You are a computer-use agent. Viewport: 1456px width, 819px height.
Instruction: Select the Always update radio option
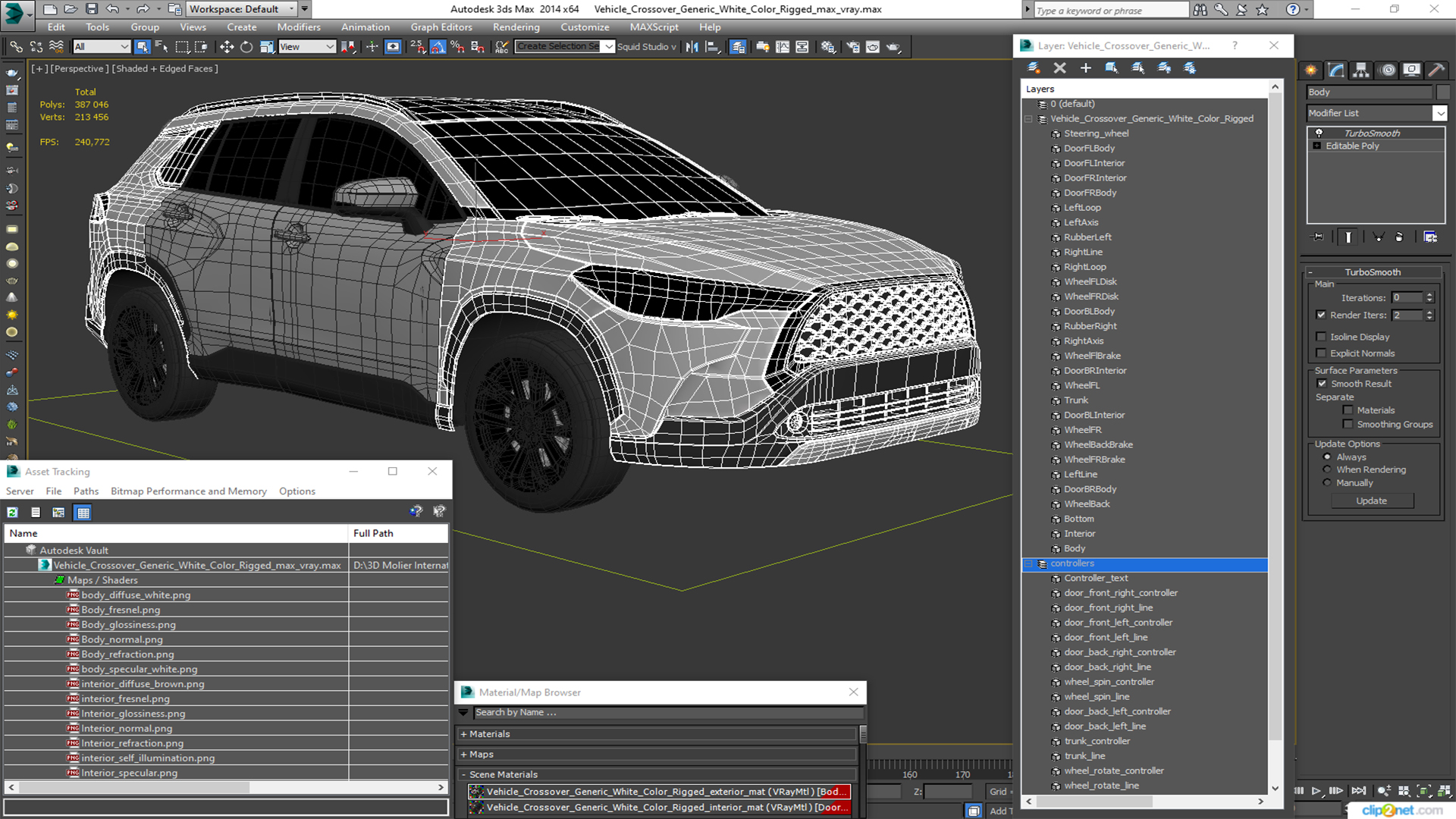coord(1327,457)
